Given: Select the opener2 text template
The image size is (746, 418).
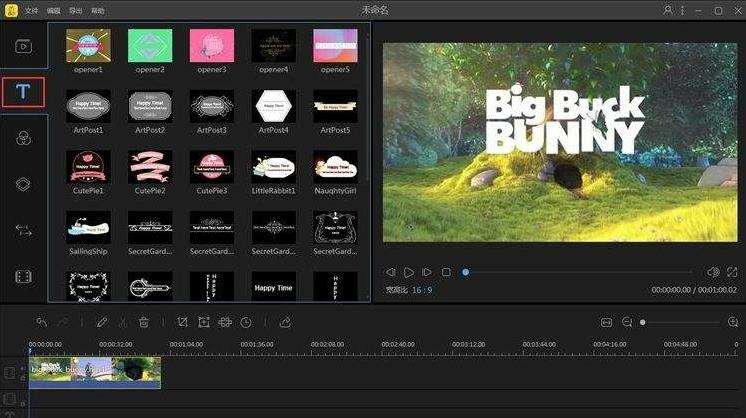Looking at the screenshot, I should pos(150,46).
